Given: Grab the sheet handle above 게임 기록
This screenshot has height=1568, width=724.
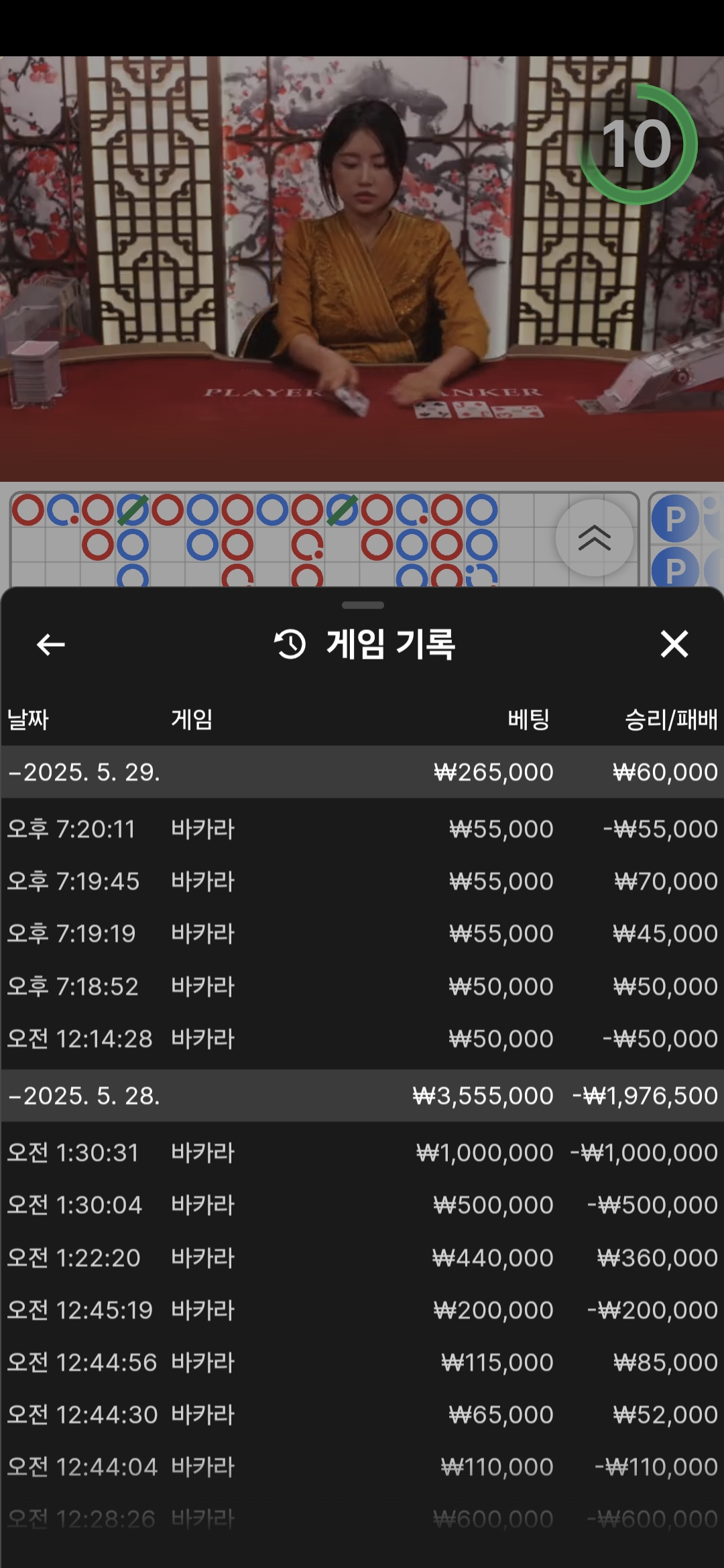Looking at the screenshot, I should [363, 605].
